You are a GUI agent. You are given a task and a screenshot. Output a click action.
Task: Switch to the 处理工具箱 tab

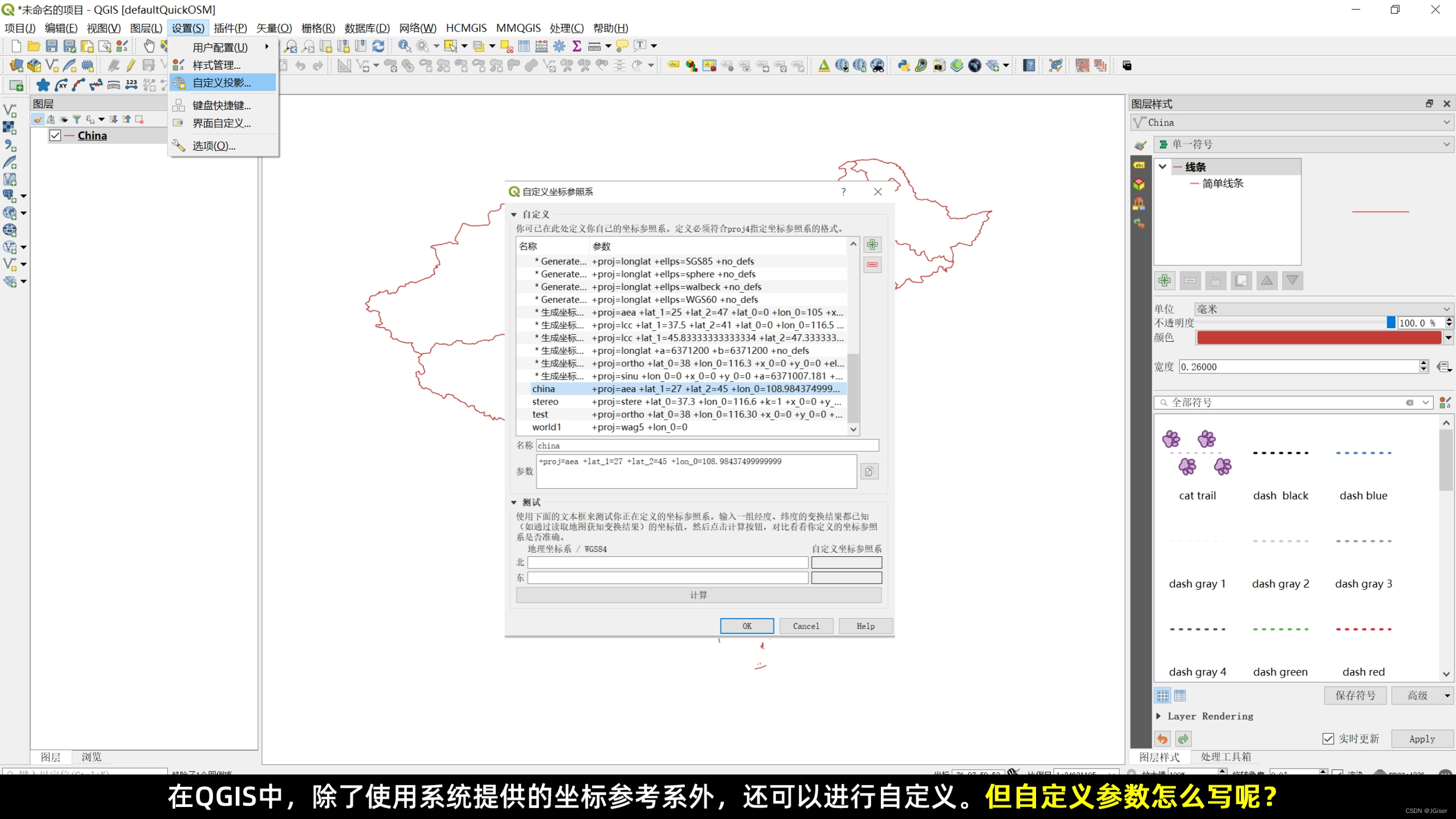pos(1226,756)
